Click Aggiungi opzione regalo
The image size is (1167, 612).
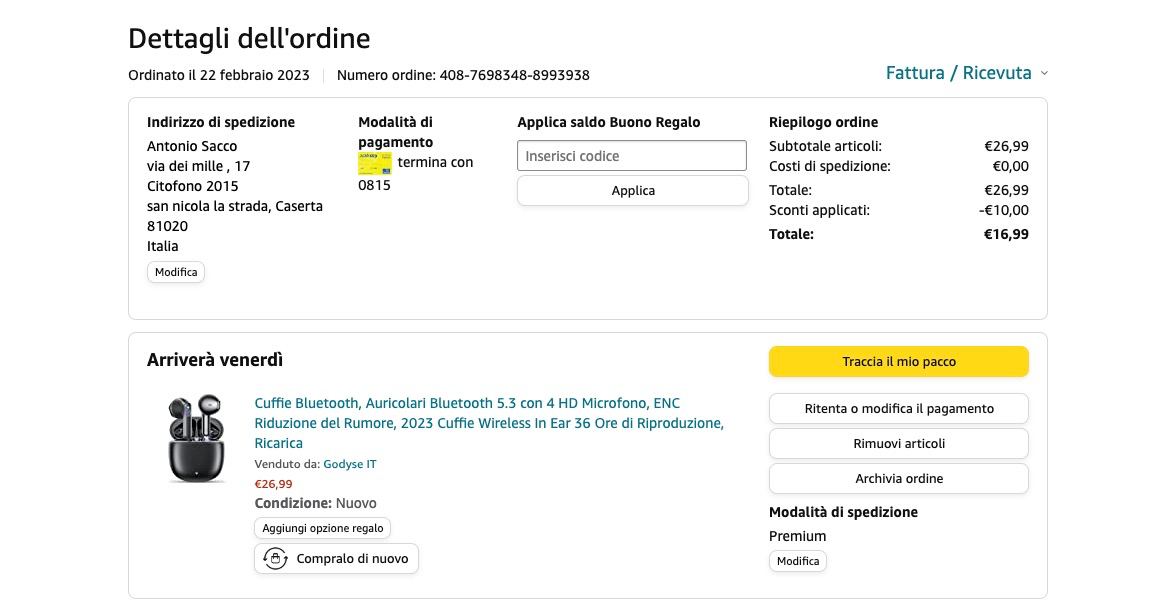tap(322, 528)
